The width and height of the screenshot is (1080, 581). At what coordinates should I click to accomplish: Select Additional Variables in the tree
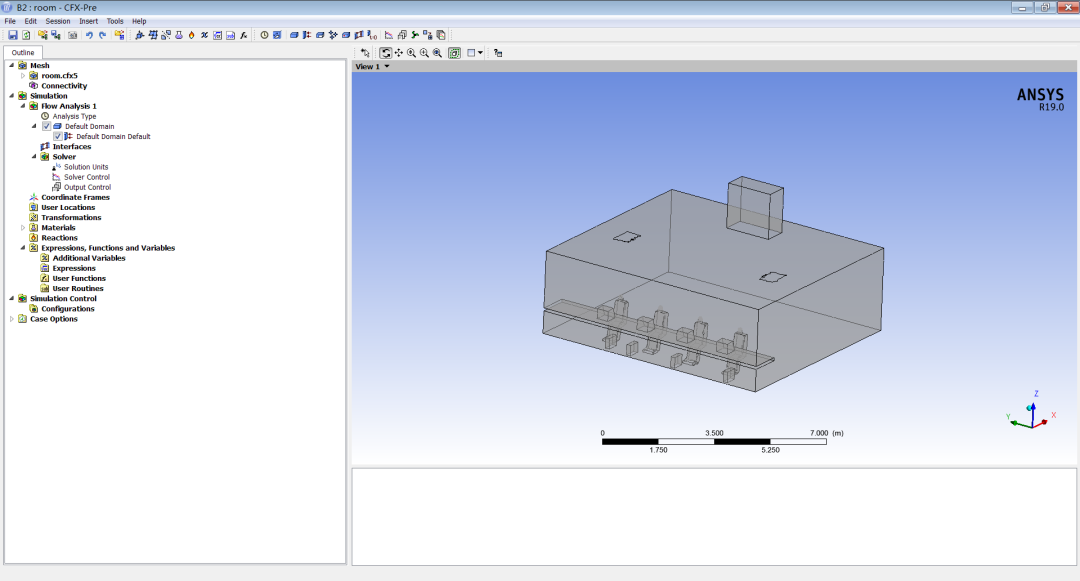tap(89, 258)
